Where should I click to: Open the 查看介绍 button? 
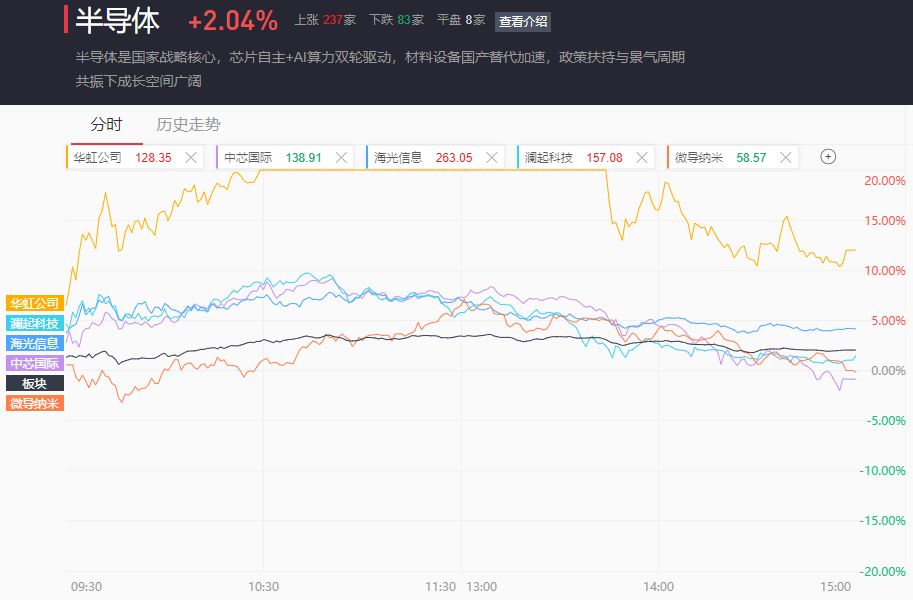point(523,21)
